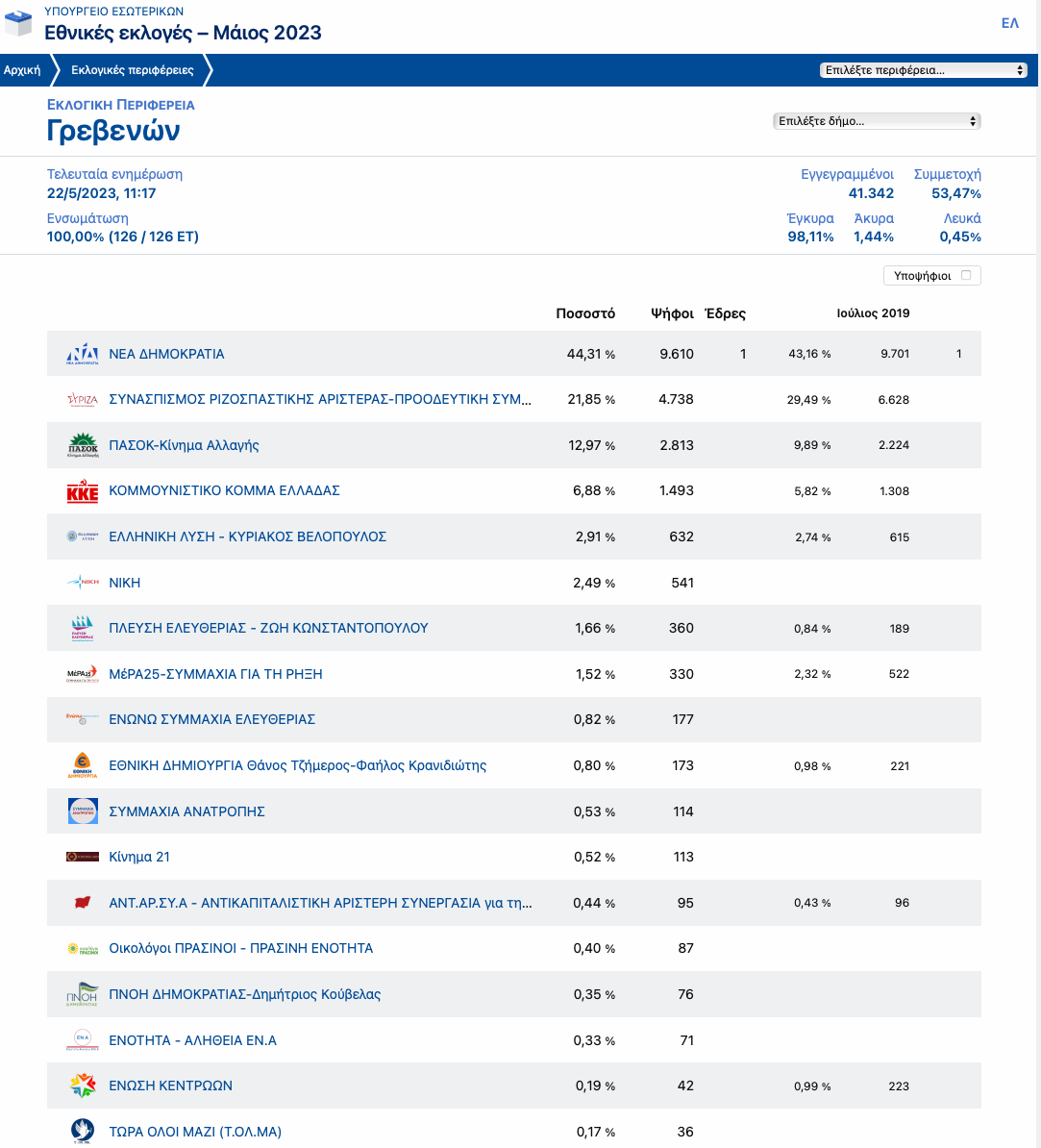Open the Επιλέξτε δήμο dropdown

coord(877,121)
